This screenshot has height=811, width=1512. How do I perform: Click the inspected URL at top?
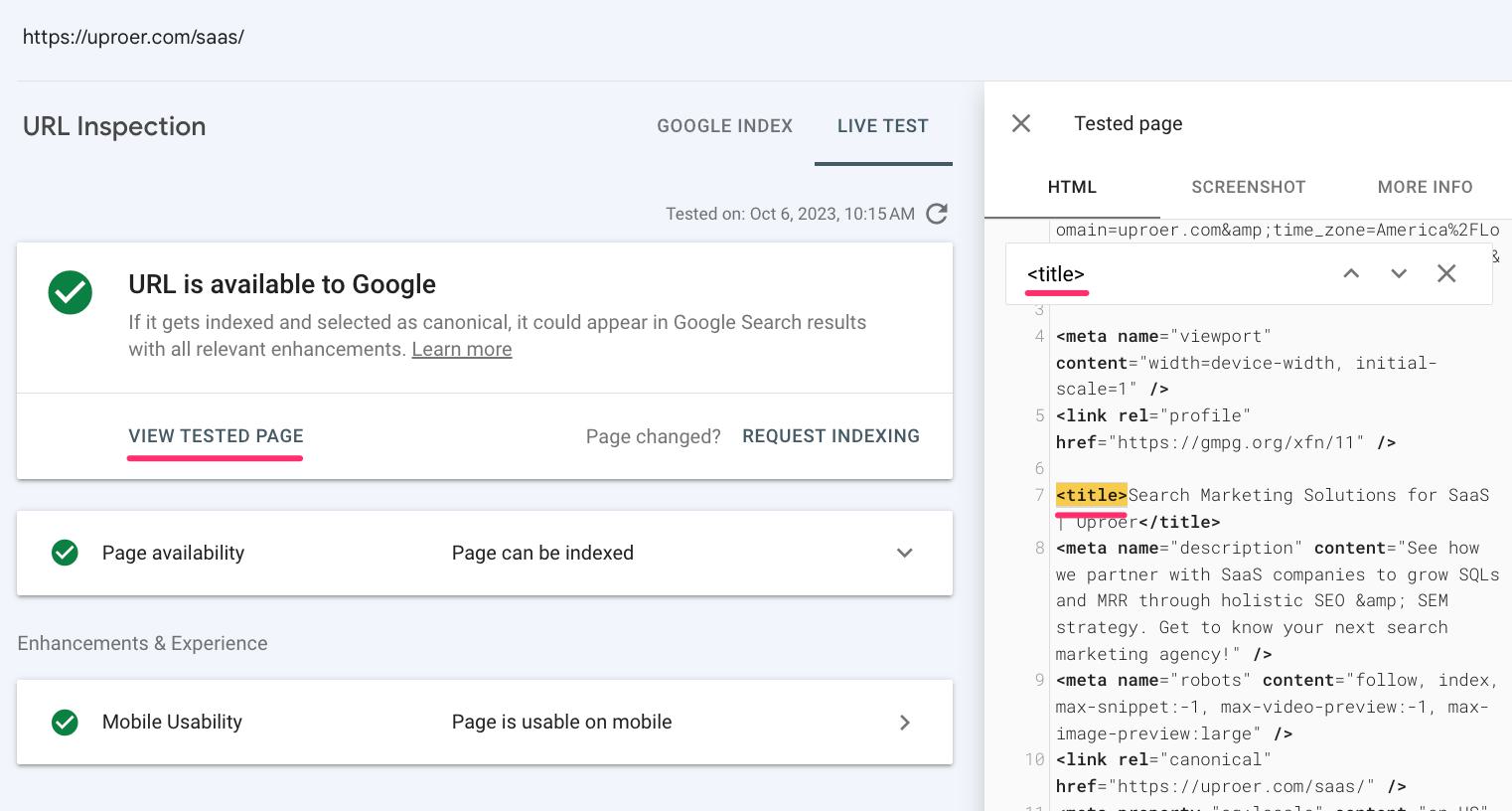click(x=133, y=37)
